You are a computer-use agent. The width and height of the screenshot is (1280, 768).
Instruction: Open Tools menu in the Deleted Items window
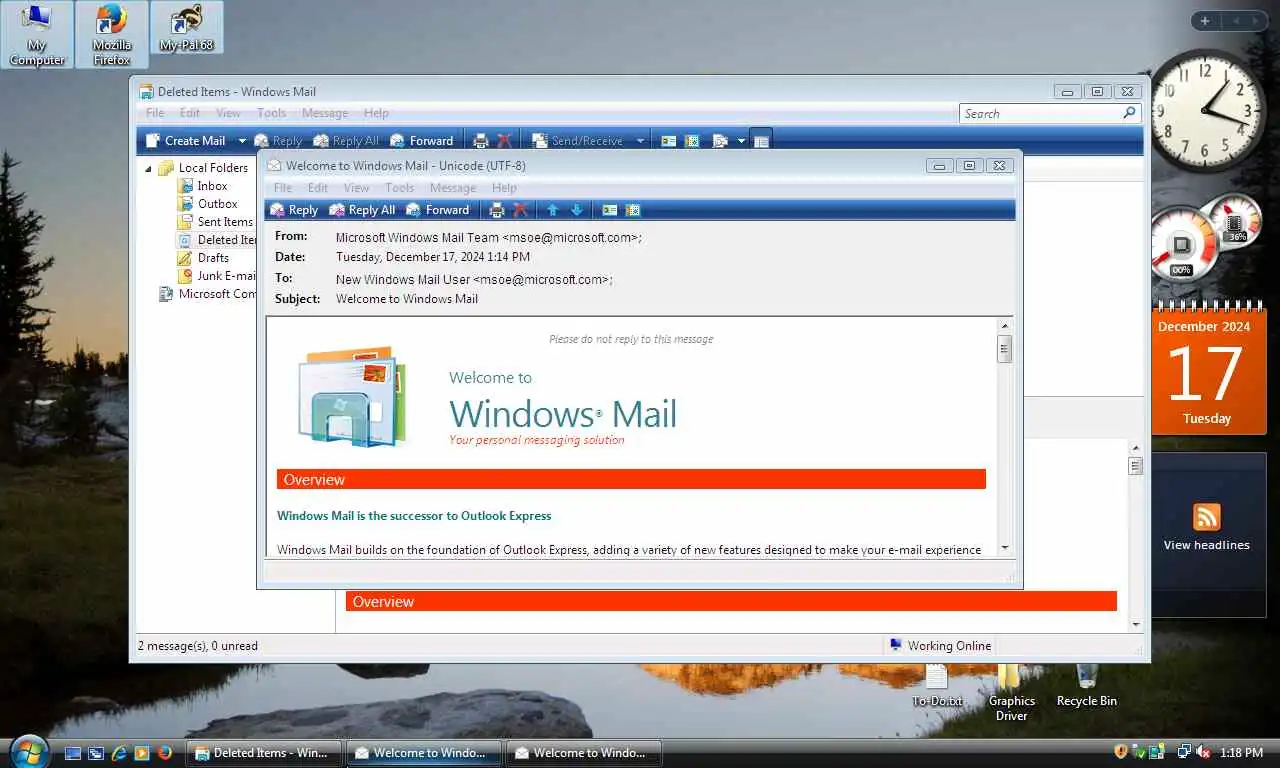pyautogui.click(x=271, y=113)
